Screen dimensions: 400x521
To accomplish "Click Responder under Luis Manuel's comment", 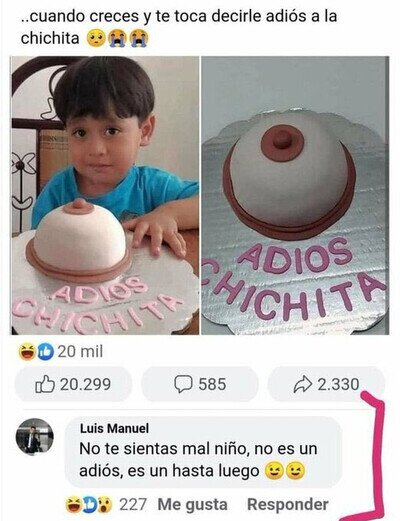I will [x=288, y=505].
